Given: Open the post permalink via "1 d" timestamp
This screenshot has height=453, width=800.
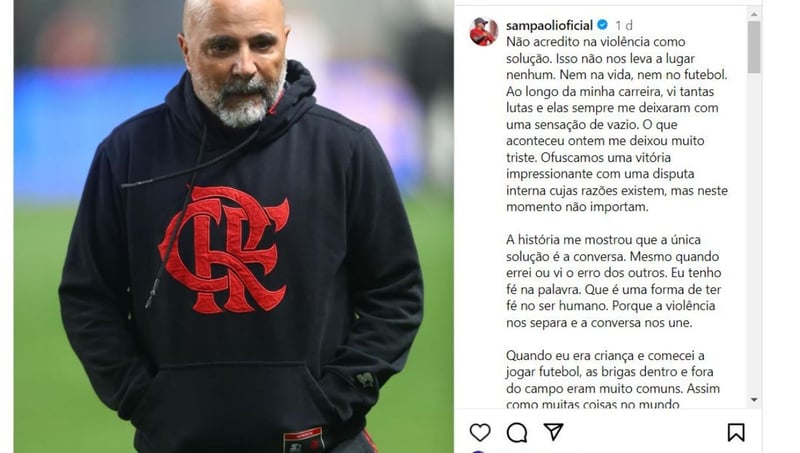Looking at the screenshot, I should coord(623,25).
